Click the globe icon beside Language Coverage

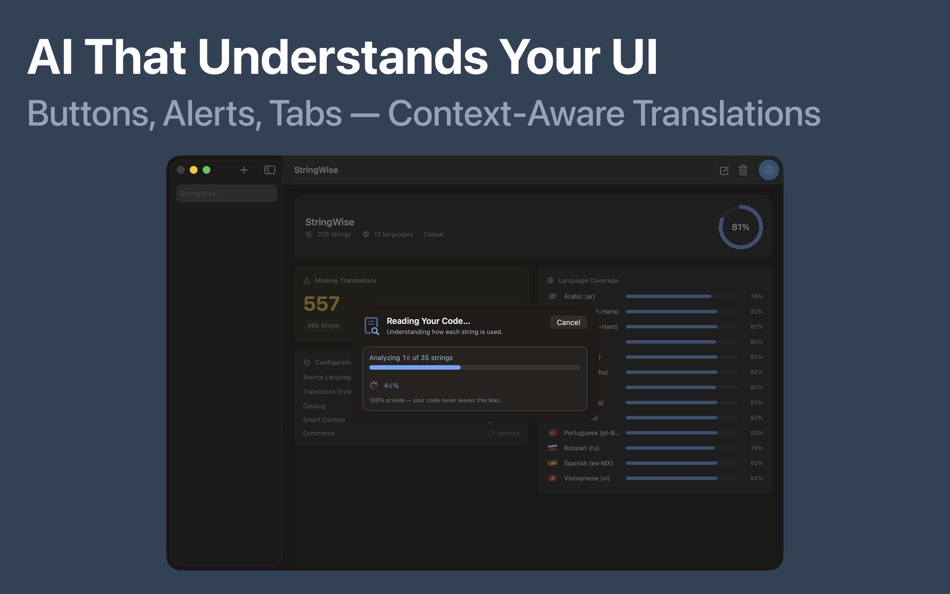point(550,280)
